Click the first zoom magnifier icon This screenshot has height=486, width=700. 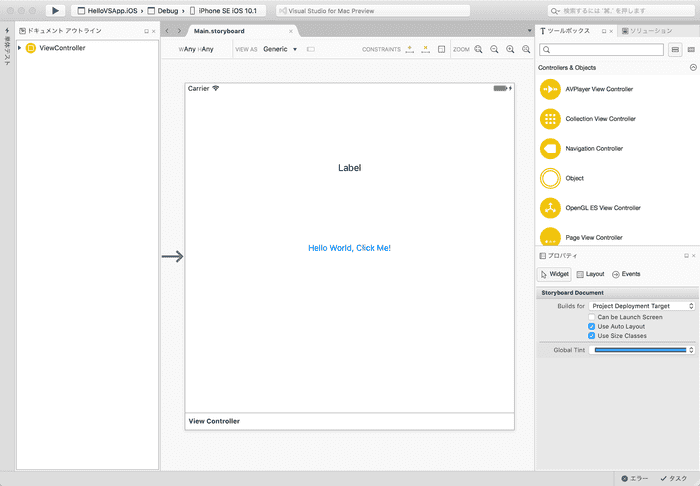[479, 49]
